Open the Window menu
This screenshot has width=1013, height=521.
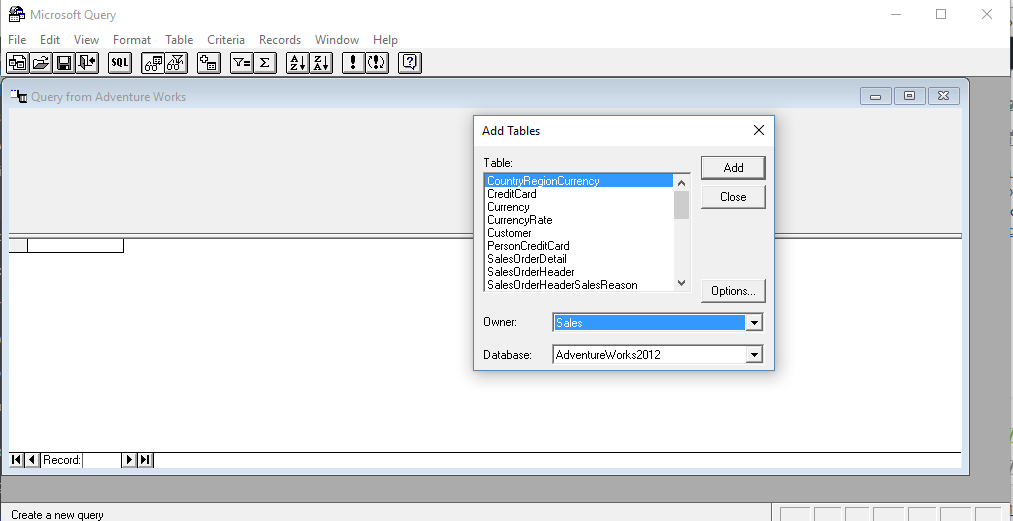tap(337, 39)
